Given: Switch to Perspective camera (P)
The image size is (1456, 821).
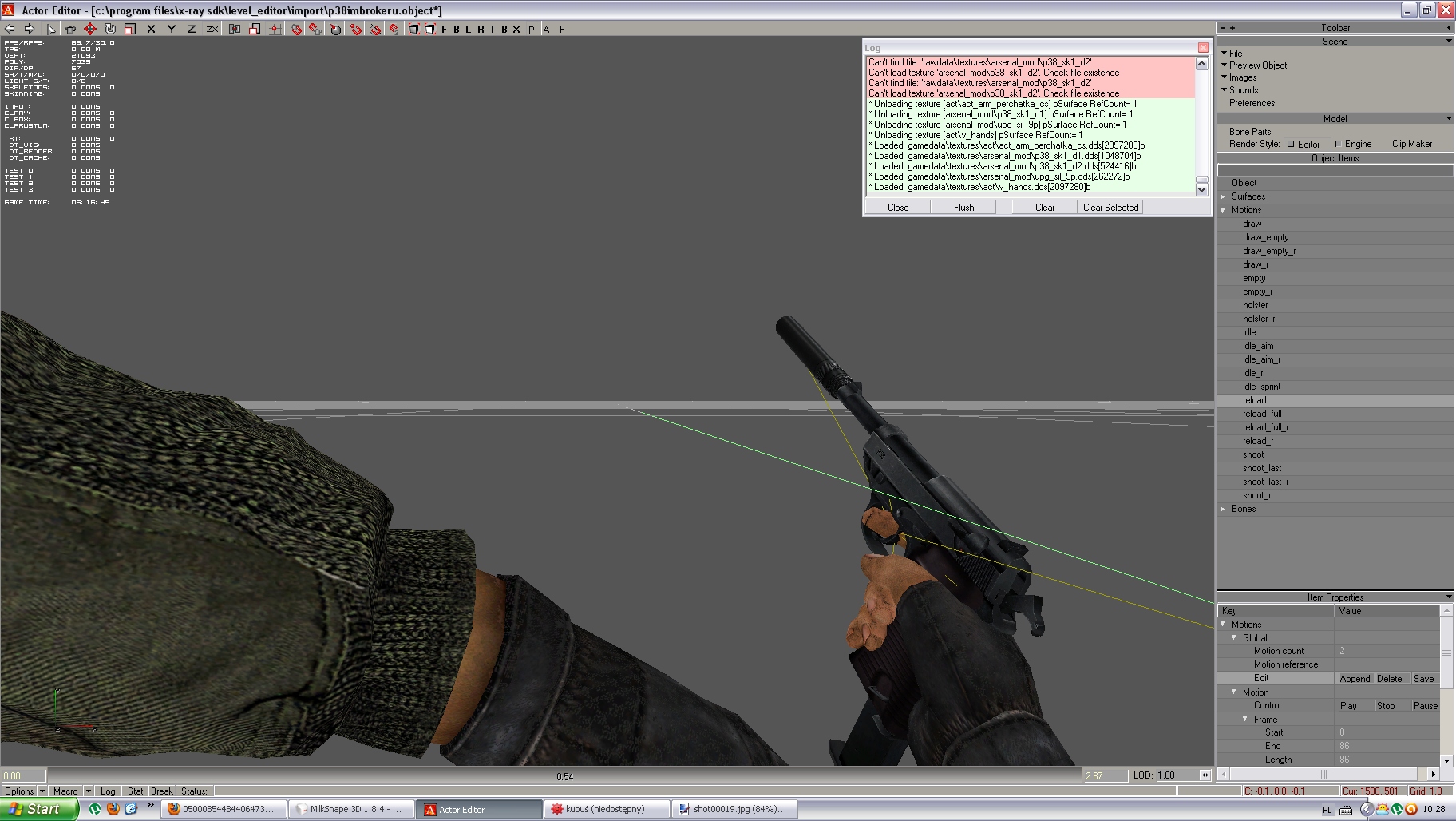Looking at the screenshot, I should (532, 29).
